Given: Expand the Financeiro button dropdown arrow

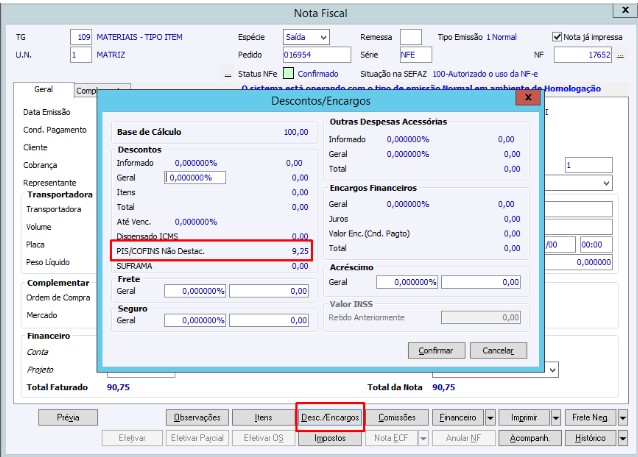Looking at the screenshot, I should [x=490, y=418].
